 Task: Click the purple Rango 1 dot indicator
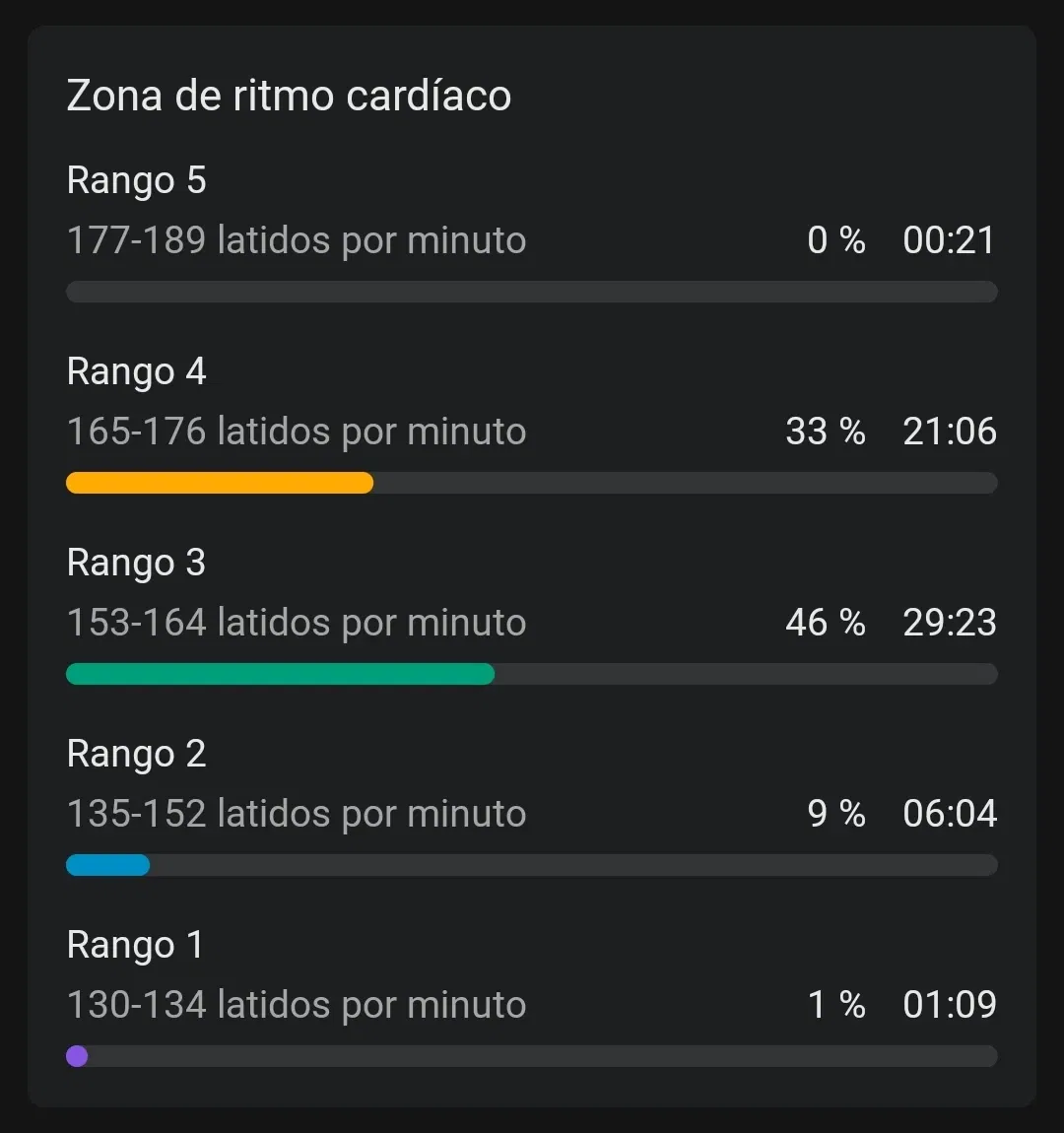pos(77,1056)
